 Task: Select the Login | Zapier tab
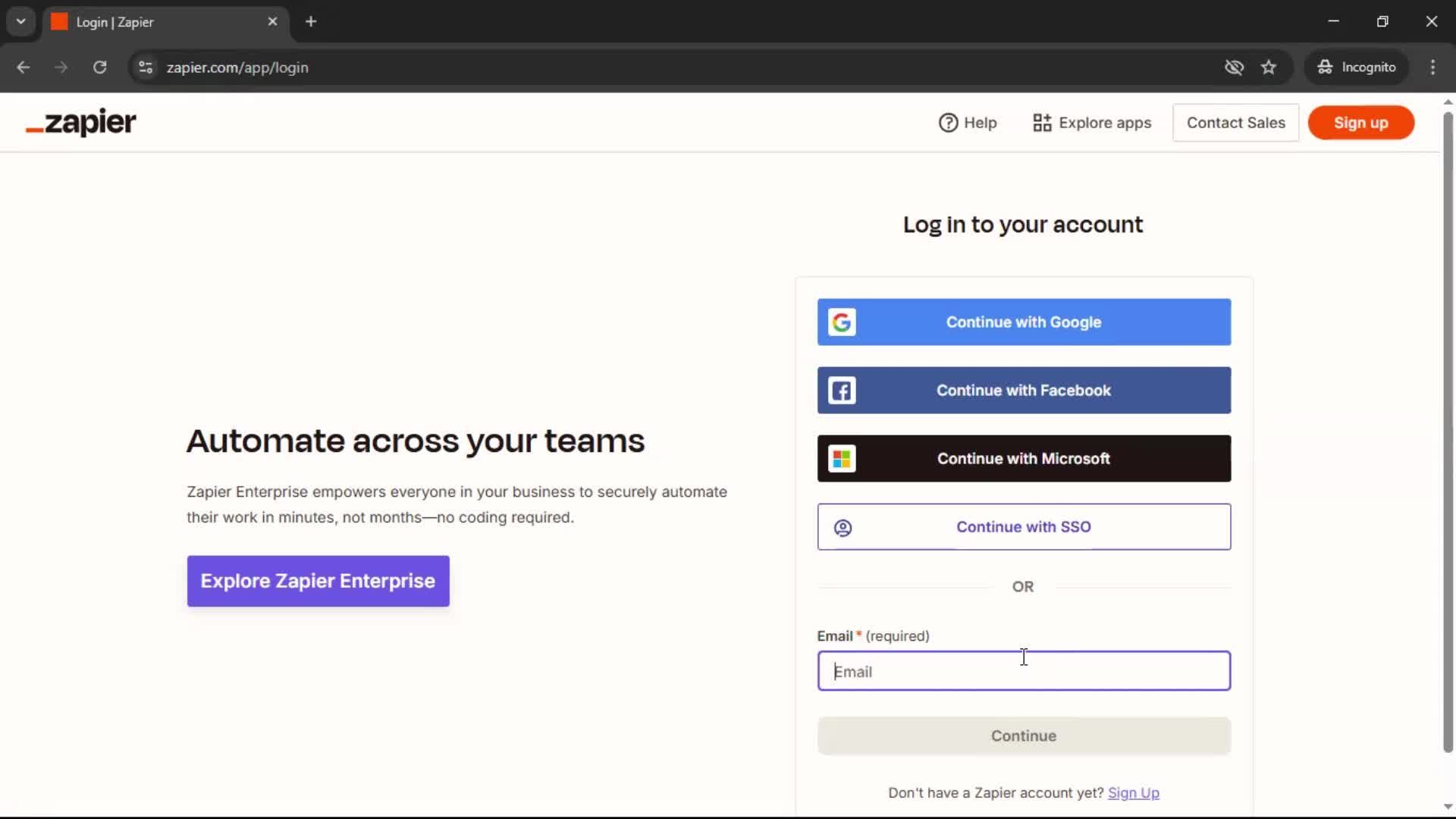pyautogui.click(x=165, y=22)
